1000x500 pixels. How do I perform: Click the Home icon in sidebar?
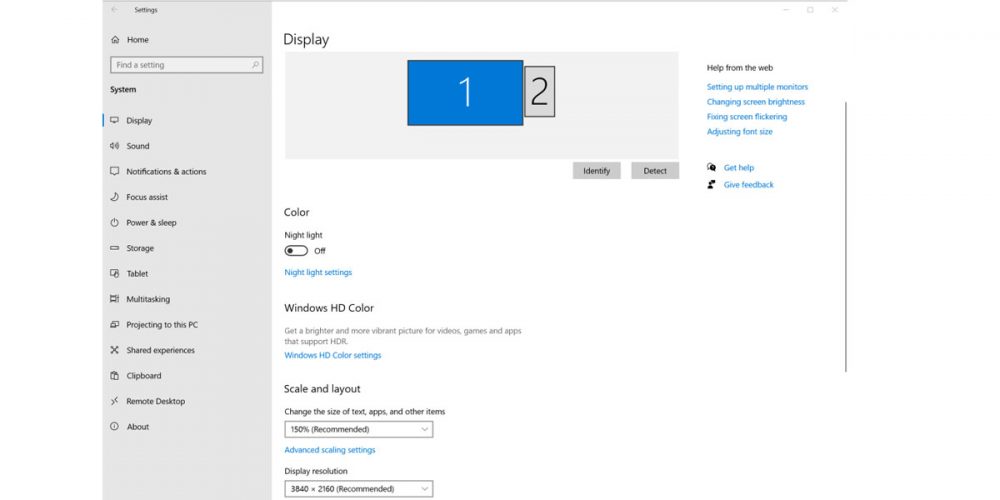(115, 40)
